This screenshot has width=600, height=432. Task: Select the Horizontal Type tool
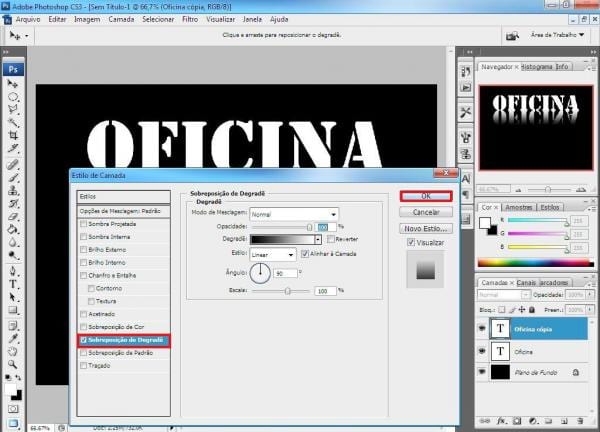pyautogui.click(x=13, y=284)
